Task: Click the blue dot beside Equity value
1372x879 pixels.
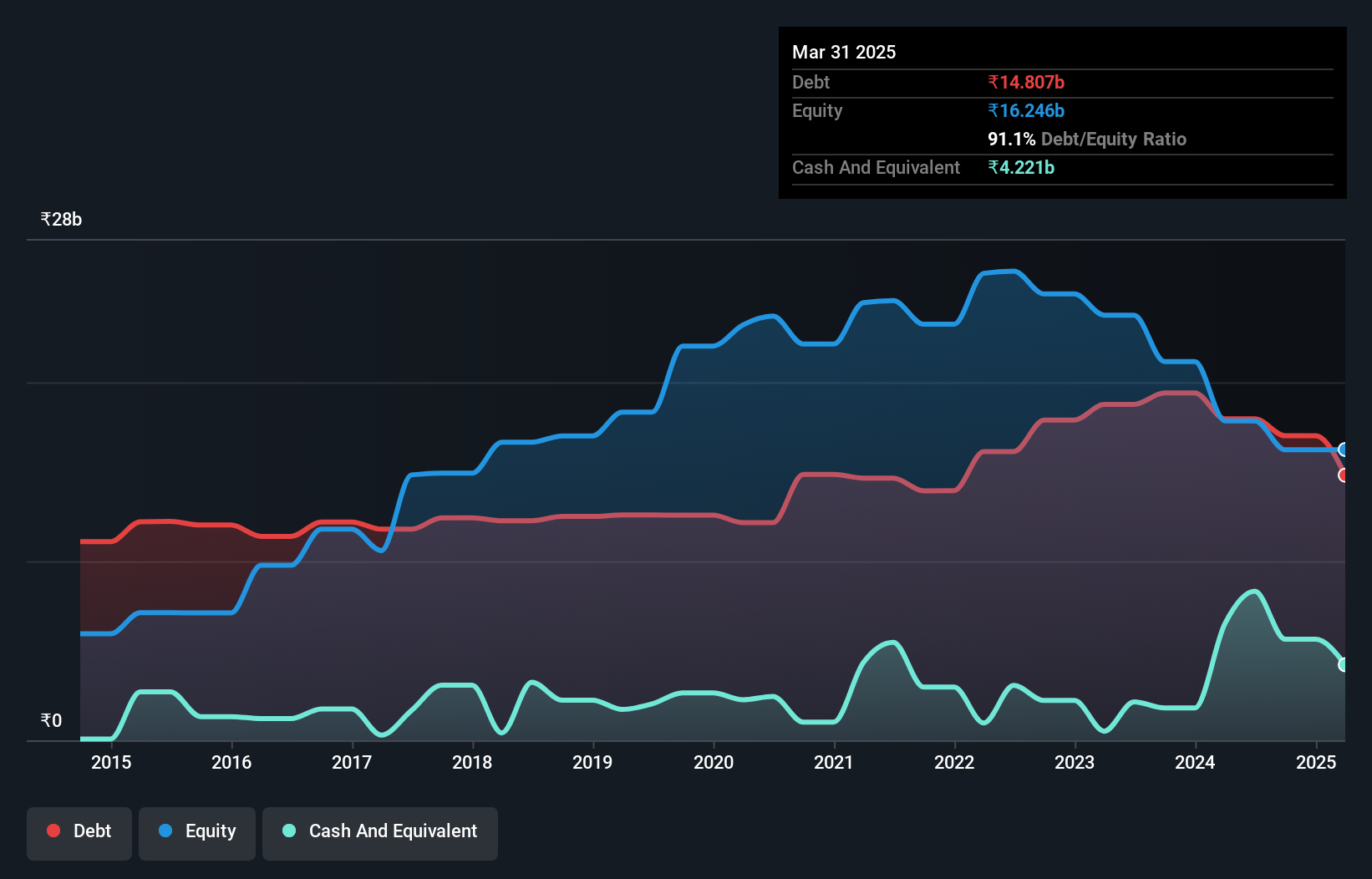Action: [1026, 110]
